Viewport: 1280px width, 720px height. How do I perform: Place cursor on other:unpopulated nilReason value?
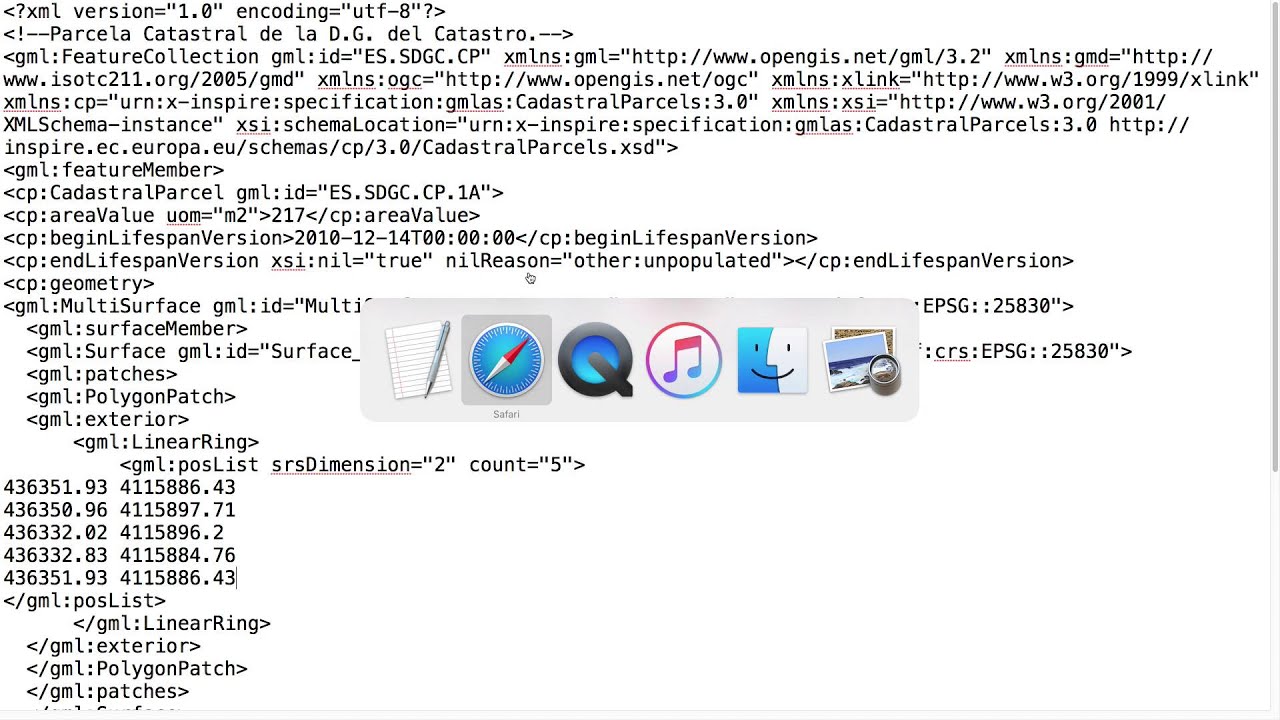point(671,261)
